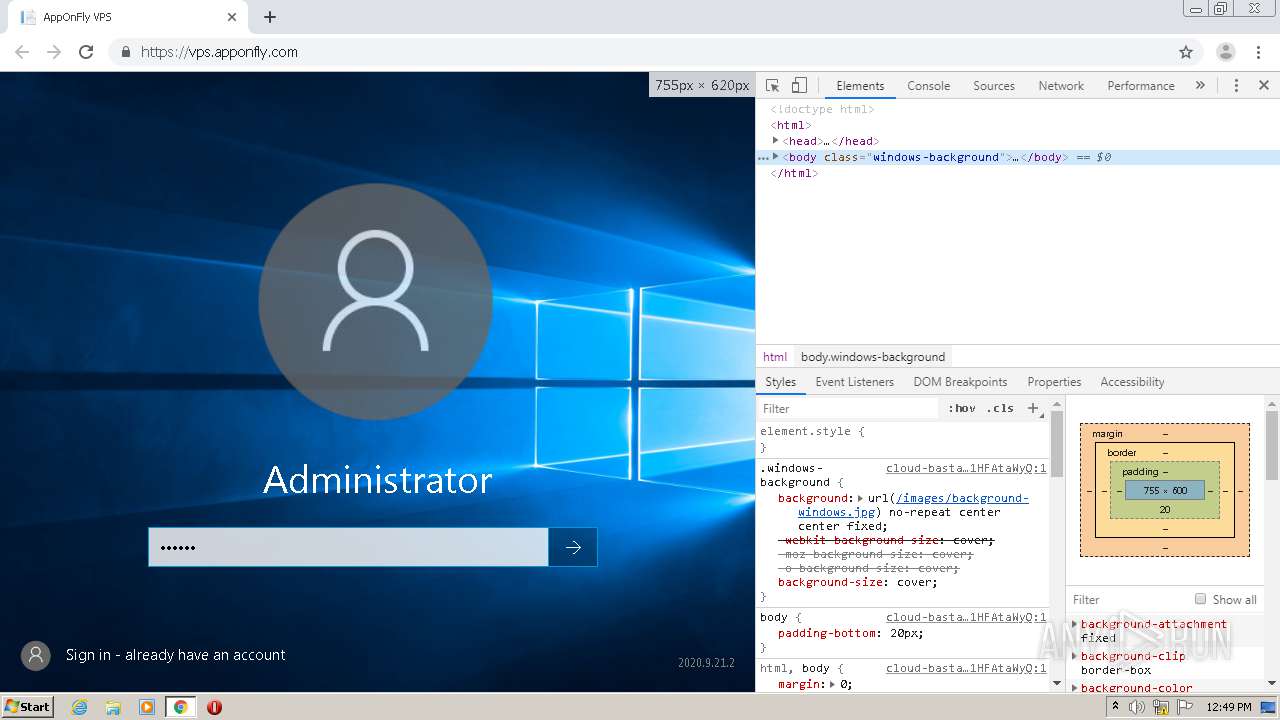The height and width of the screenshot is (720, 1280).
Task: Click the padding-bottom 20 value in box model
Action: (x=1165, y=510)
